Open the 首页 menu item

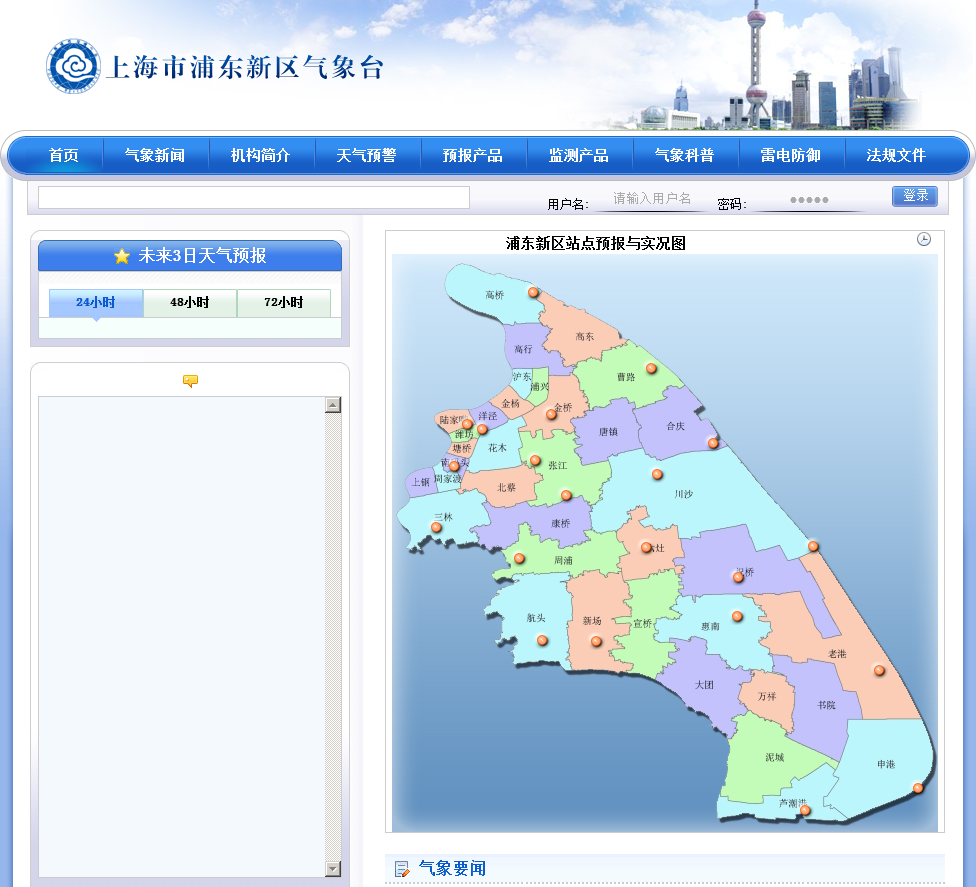pyautogui.click(x=64, y=155)
